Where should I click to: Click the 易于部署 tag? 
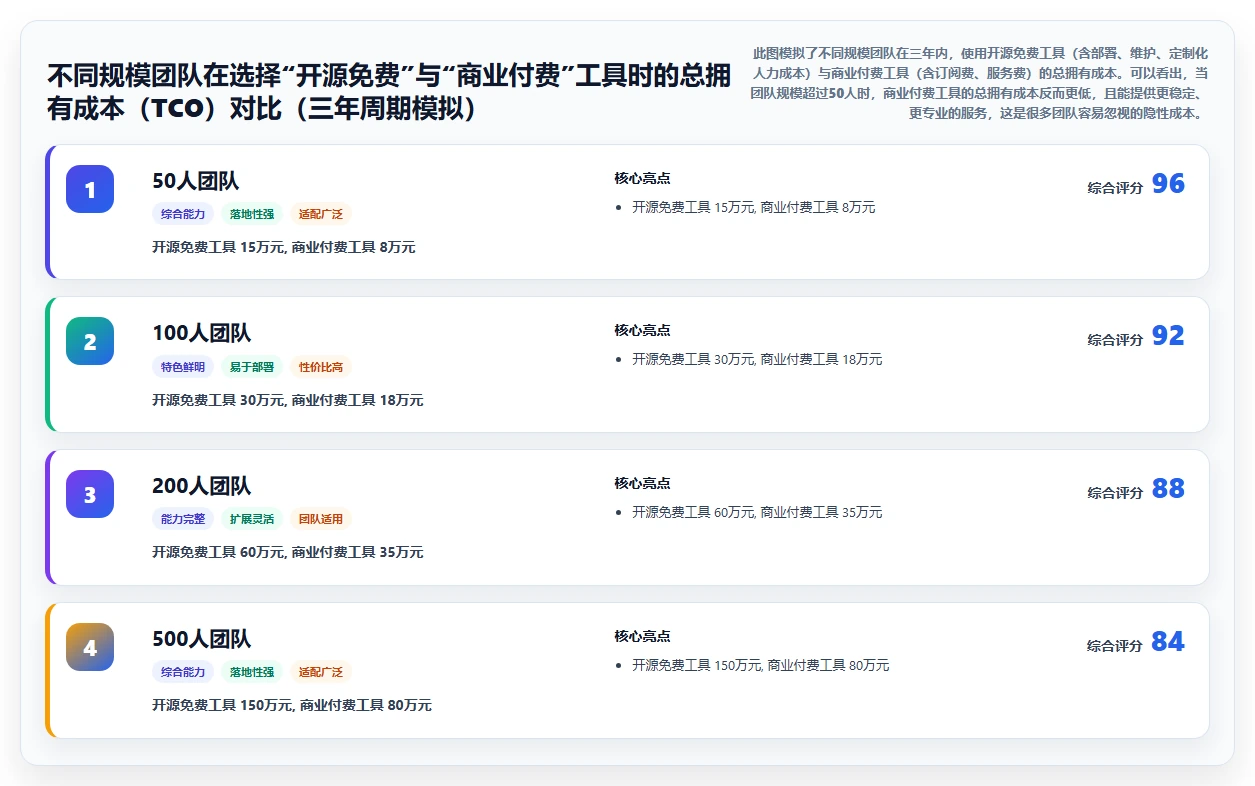tap(252, 367)
